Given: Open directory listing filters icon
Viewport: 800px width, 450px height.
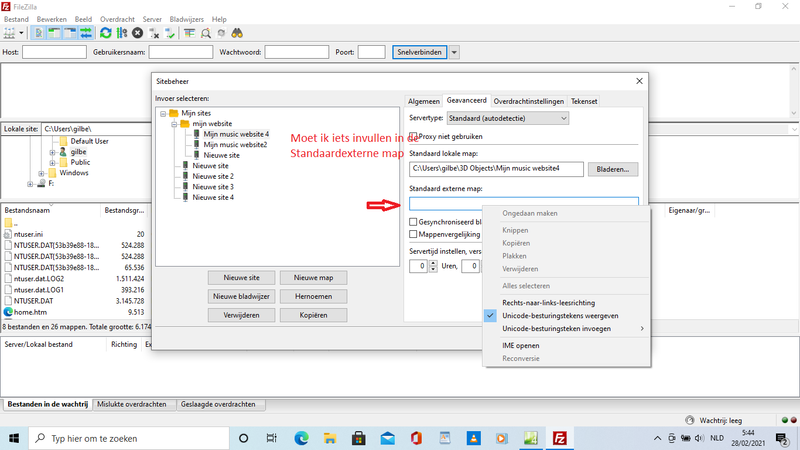Looking at the screenshot, I should tap(189, 33).
